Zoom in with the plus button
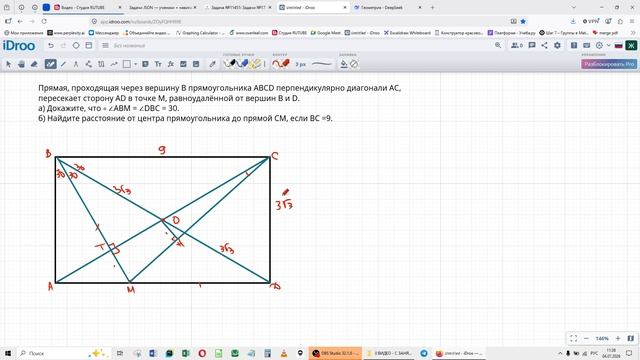This screenshot has height=360, width=640. pyautogui.click(x=618, y=338)
